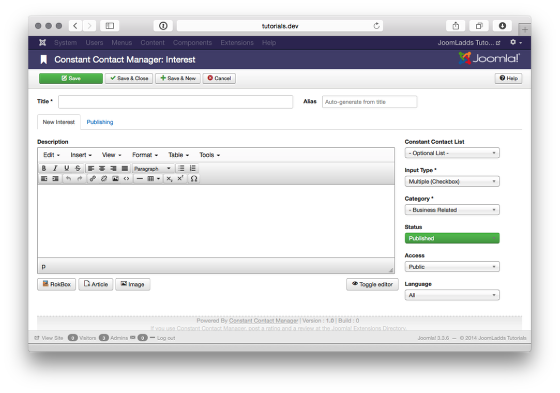This screenshot has width=560, height=393.
Task: Click the Joomla icon in the admin menu
Action: point(42,43)
